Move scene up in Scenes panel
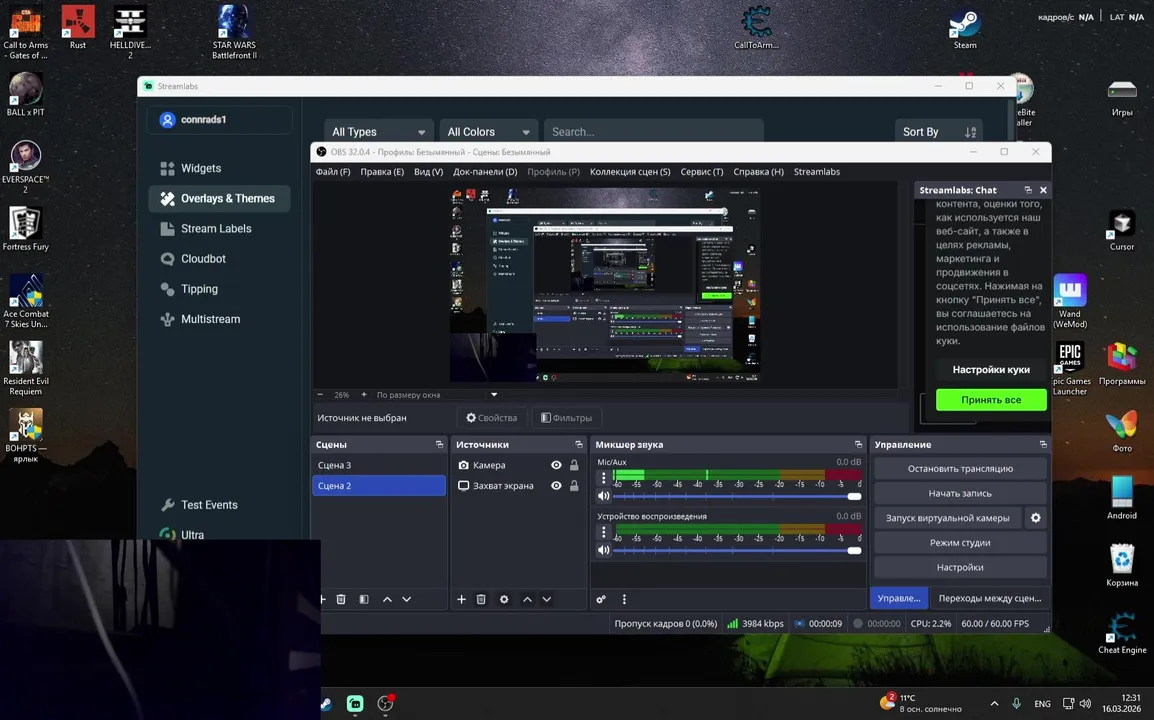 (387, 599)
